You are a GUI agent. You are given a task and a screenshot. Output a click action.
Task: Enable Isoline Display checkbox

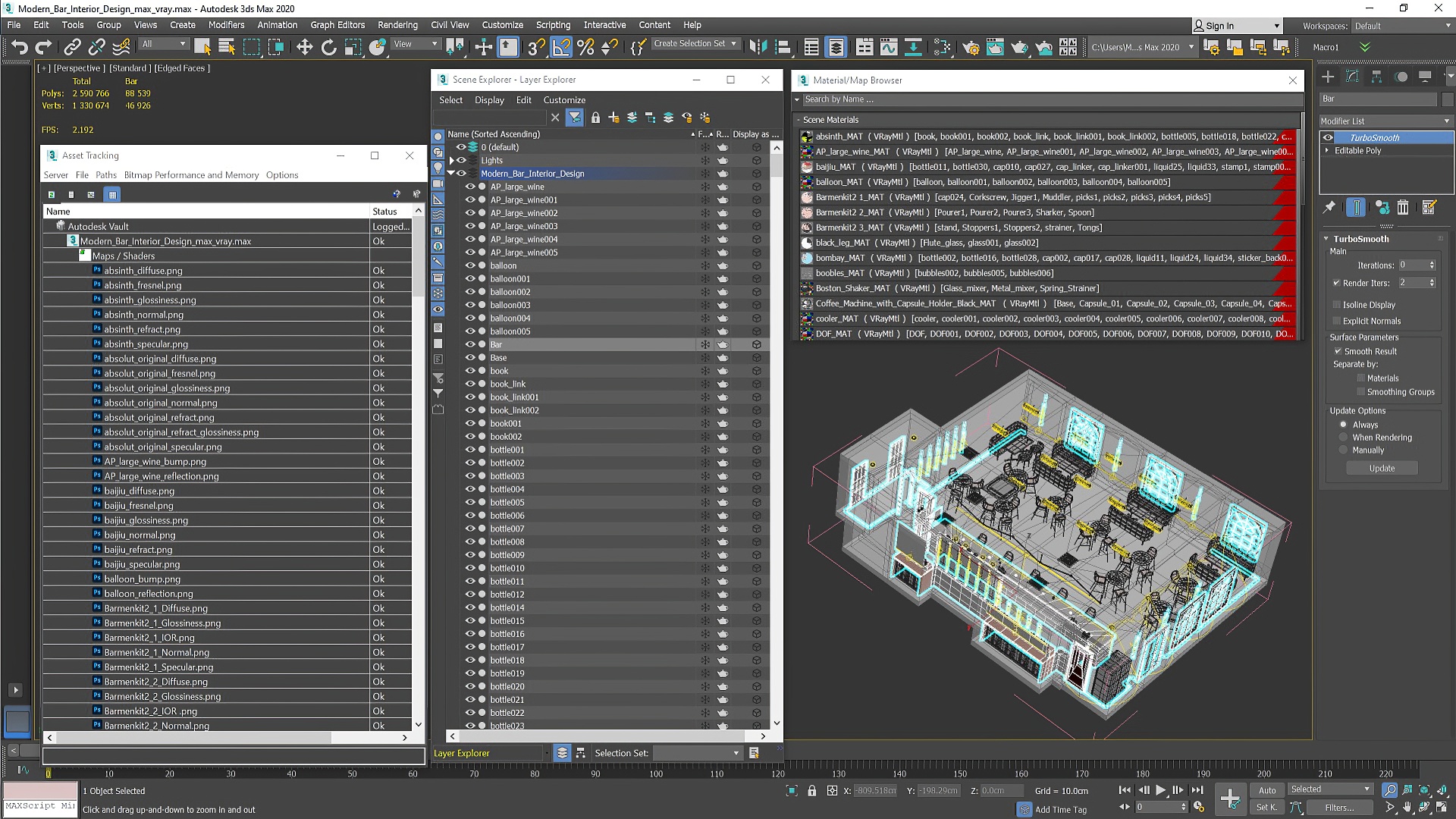(x=1337, y=305)
